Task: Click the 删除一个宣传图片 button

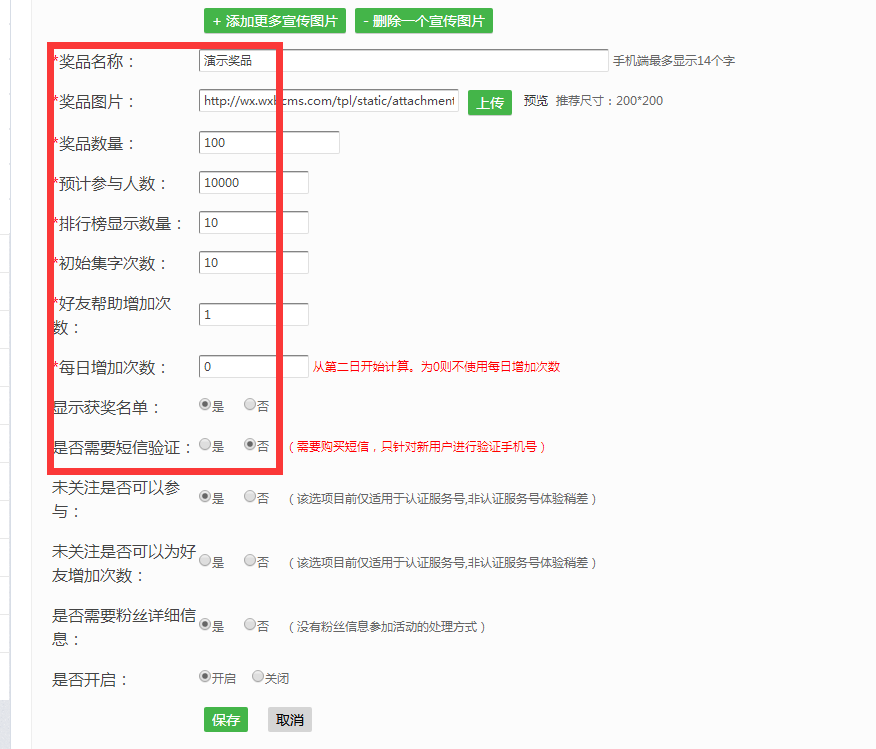Action: pyautogui.click(x=423, y=20)
